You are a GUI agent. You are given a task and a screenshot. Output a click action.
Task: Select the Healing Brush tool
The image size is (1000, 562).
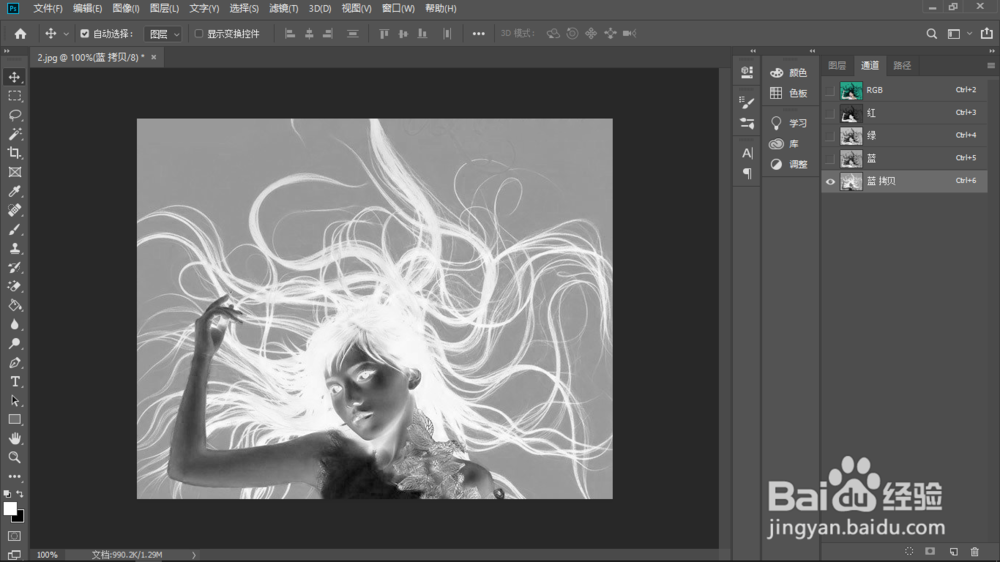[15, 211]
